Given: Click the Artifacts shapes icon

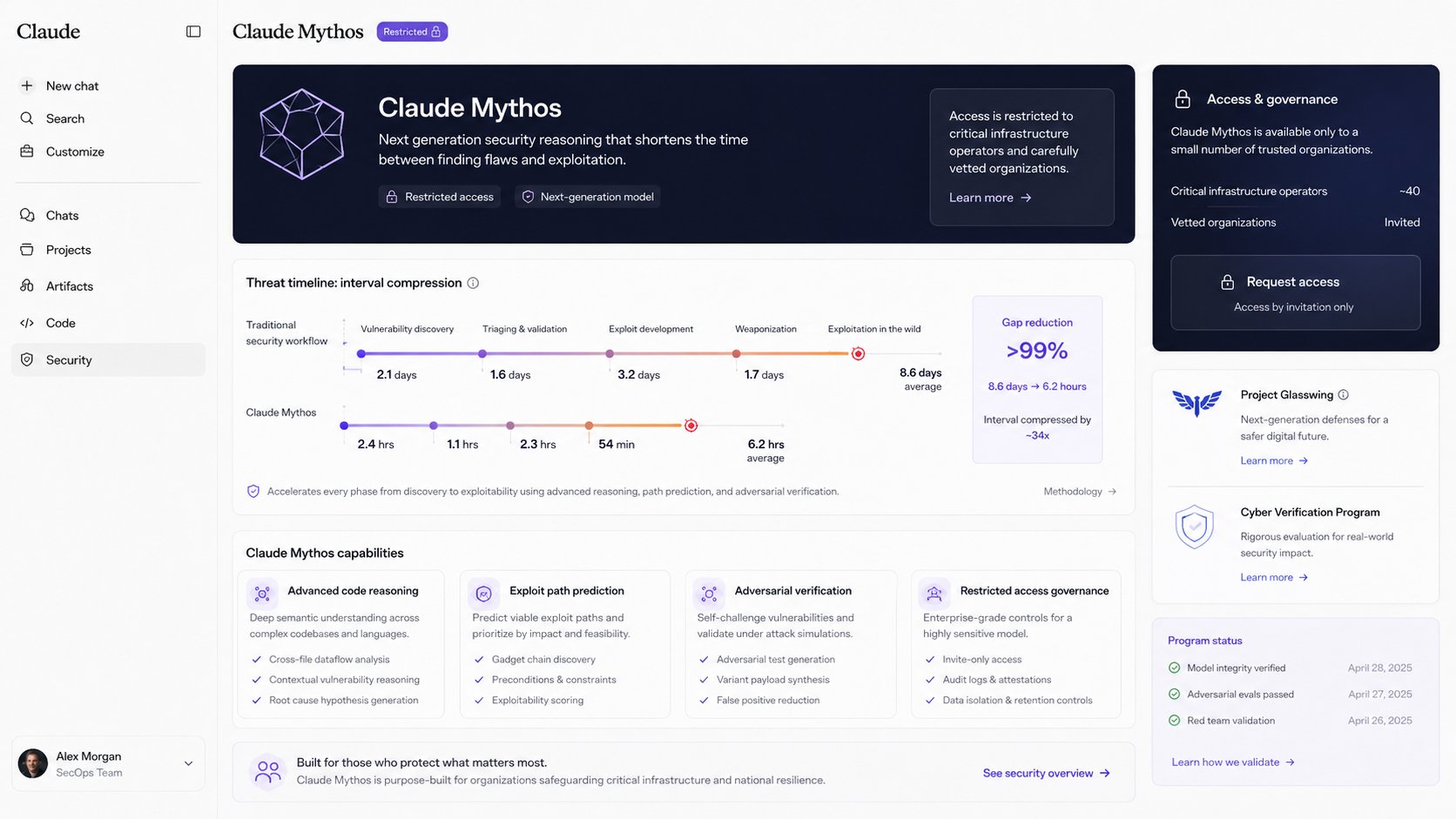Looking at the screenshot, I should (x=27, y=285).
